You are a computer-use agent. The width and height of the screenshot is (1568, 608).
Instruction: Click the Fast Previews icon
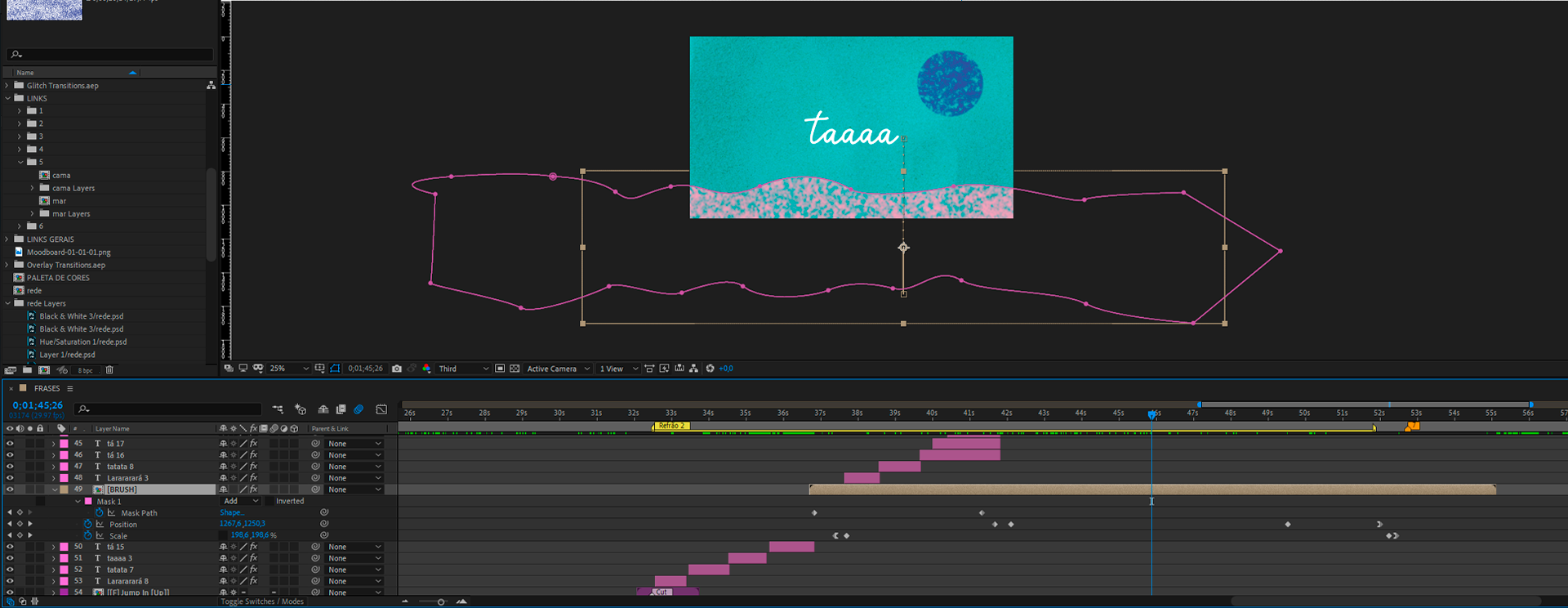(x=665, y=369)
